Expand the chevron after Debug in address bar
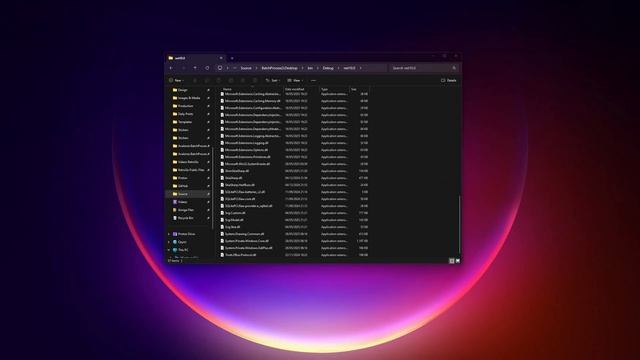 (x=338, y=68)
